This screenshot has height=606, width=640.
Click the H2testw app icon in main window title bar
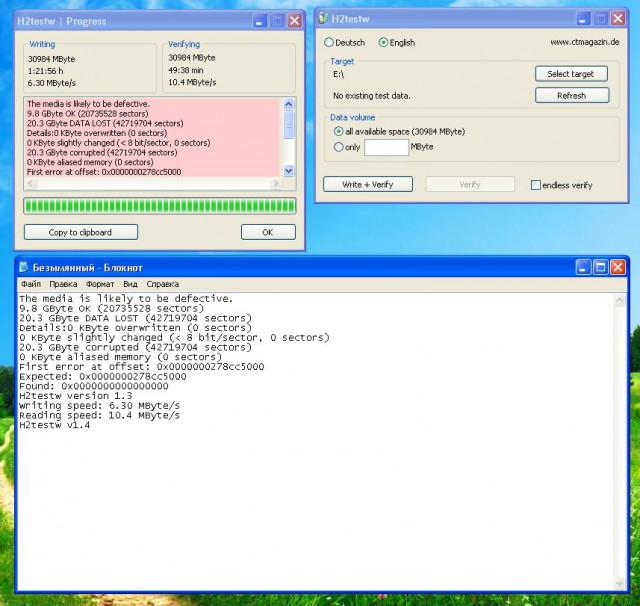coord(323,18)
